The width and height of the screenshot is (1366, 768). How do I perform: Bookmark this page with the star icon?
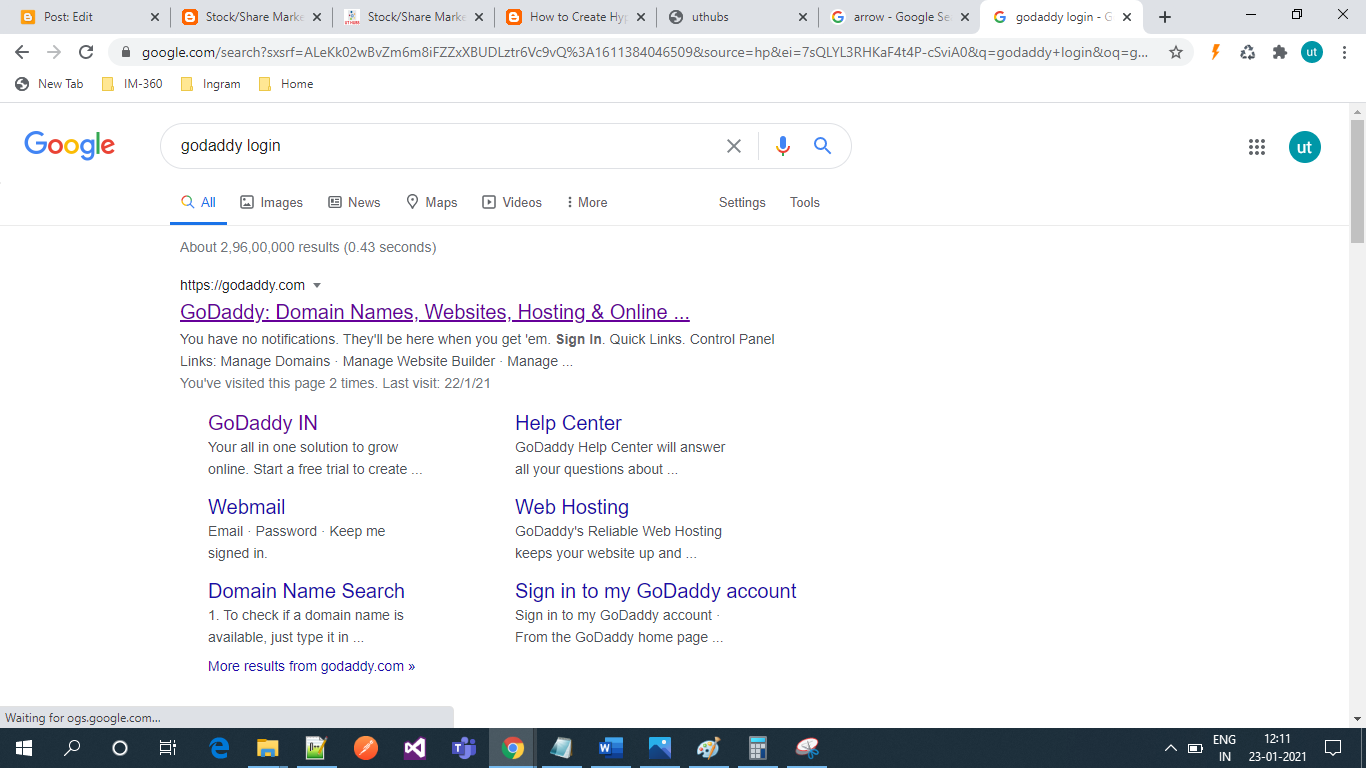1176,52
